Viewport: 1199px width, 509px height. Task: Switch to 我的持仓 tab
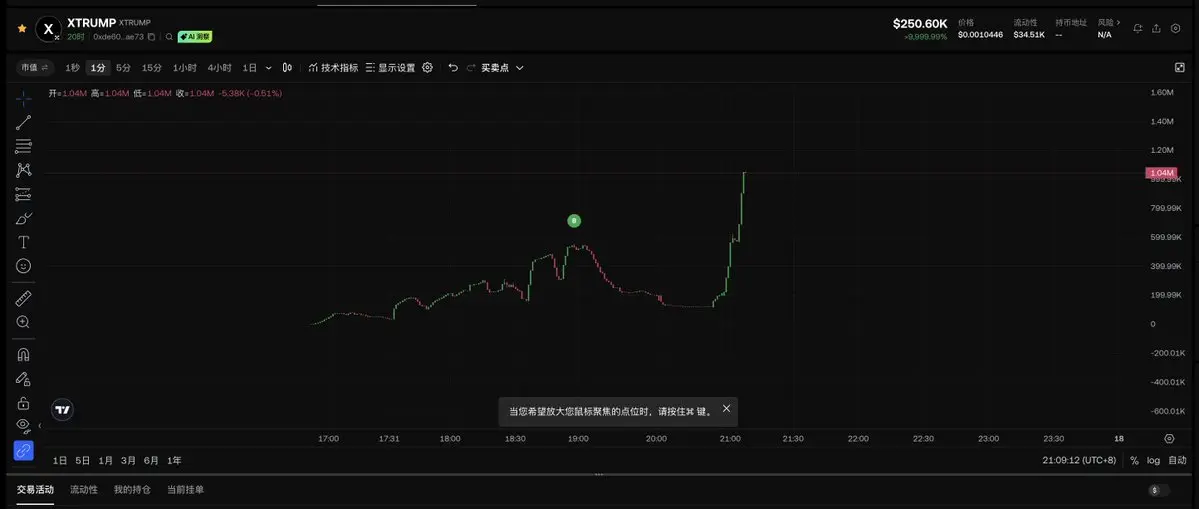tap(132, 490)
